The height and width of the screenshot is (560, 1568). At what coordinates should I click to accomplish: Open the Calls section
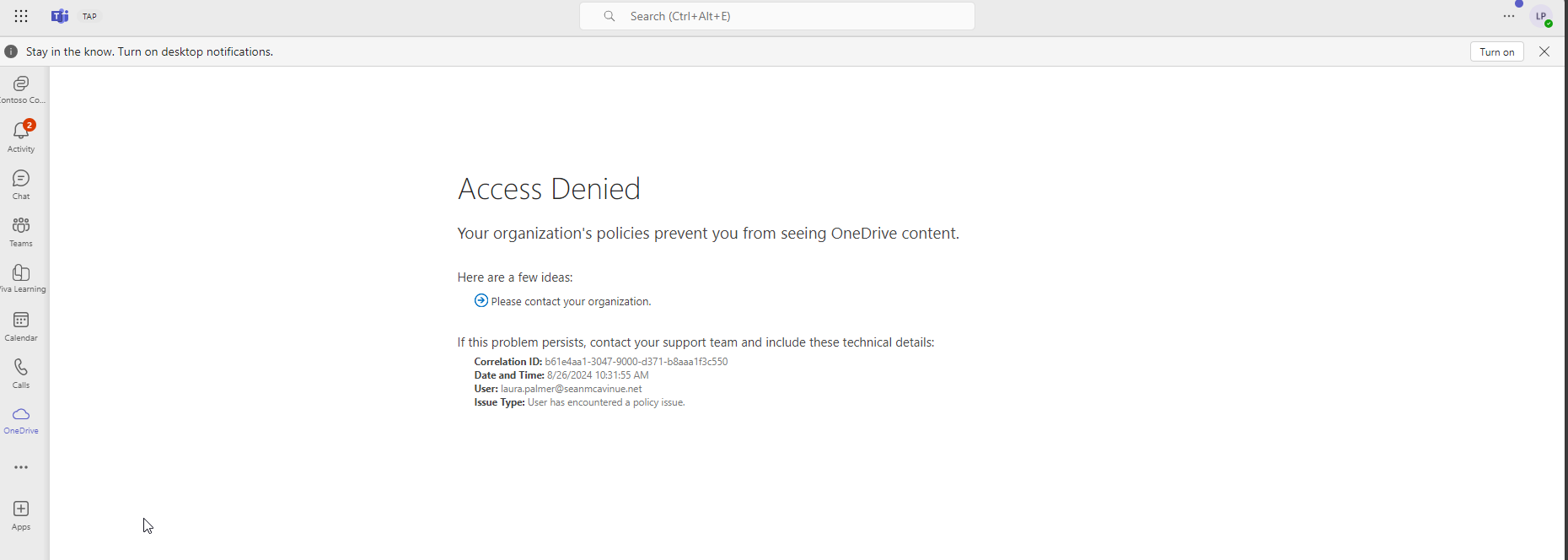click(x=20, y=372)
